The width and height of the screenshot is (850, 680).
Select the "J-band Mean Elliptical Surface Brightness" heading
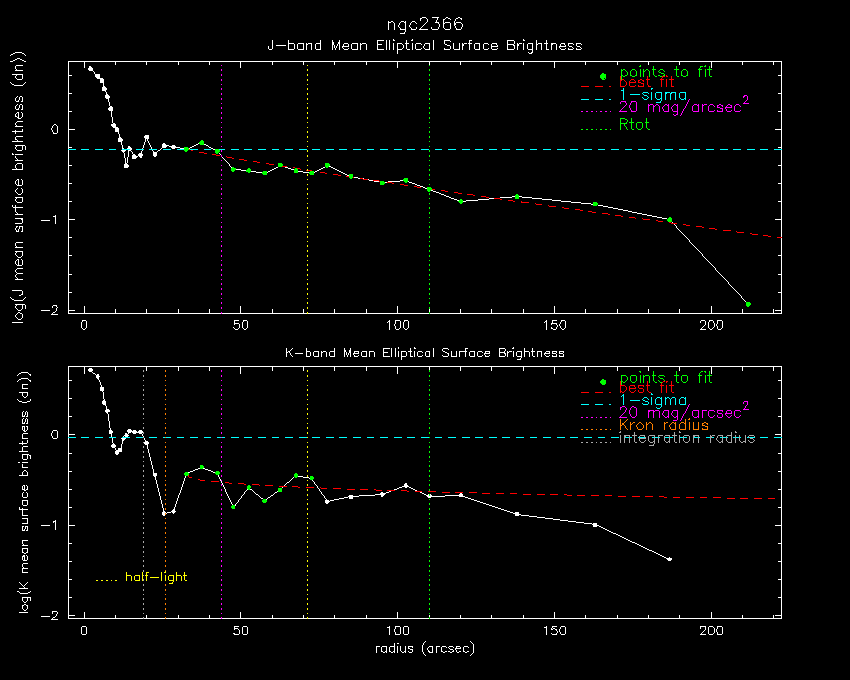(425, 46)
